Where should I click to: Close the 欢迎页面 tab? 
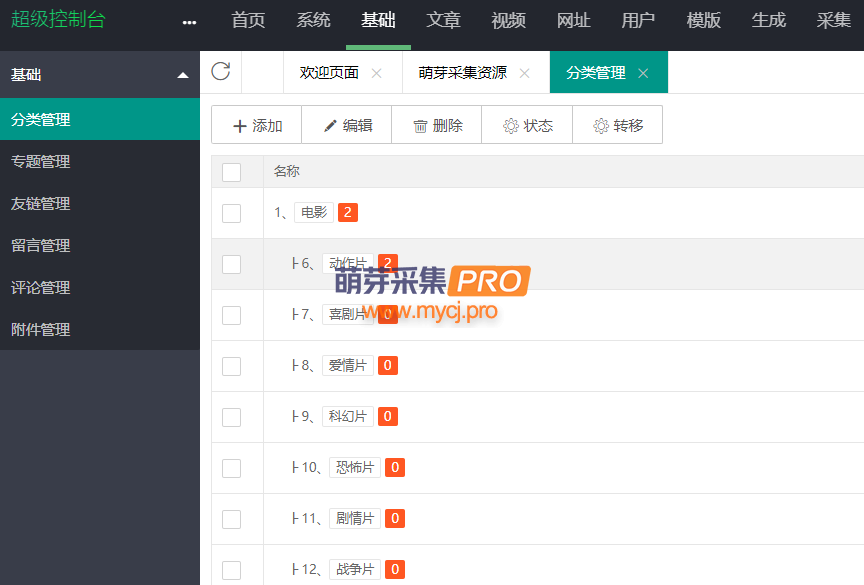(376, 73)
